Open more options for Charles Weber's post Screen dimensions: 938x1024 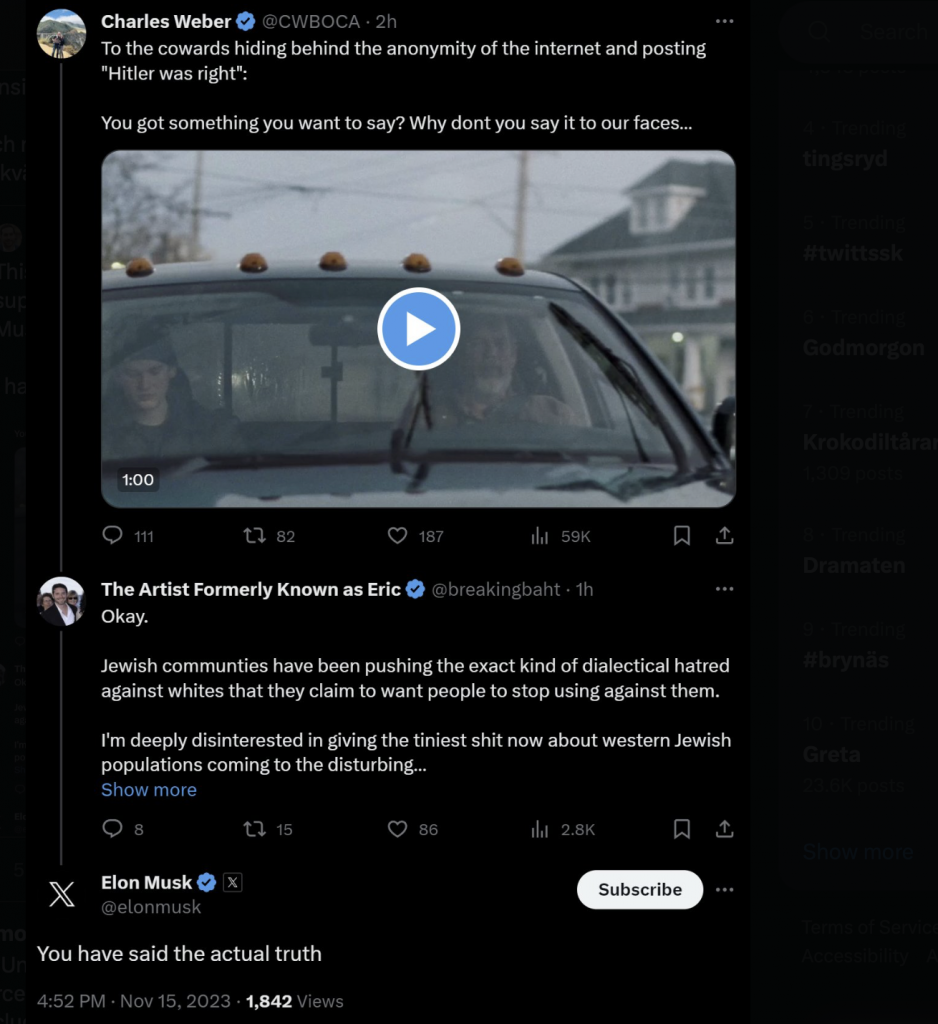tap(725, 21)
